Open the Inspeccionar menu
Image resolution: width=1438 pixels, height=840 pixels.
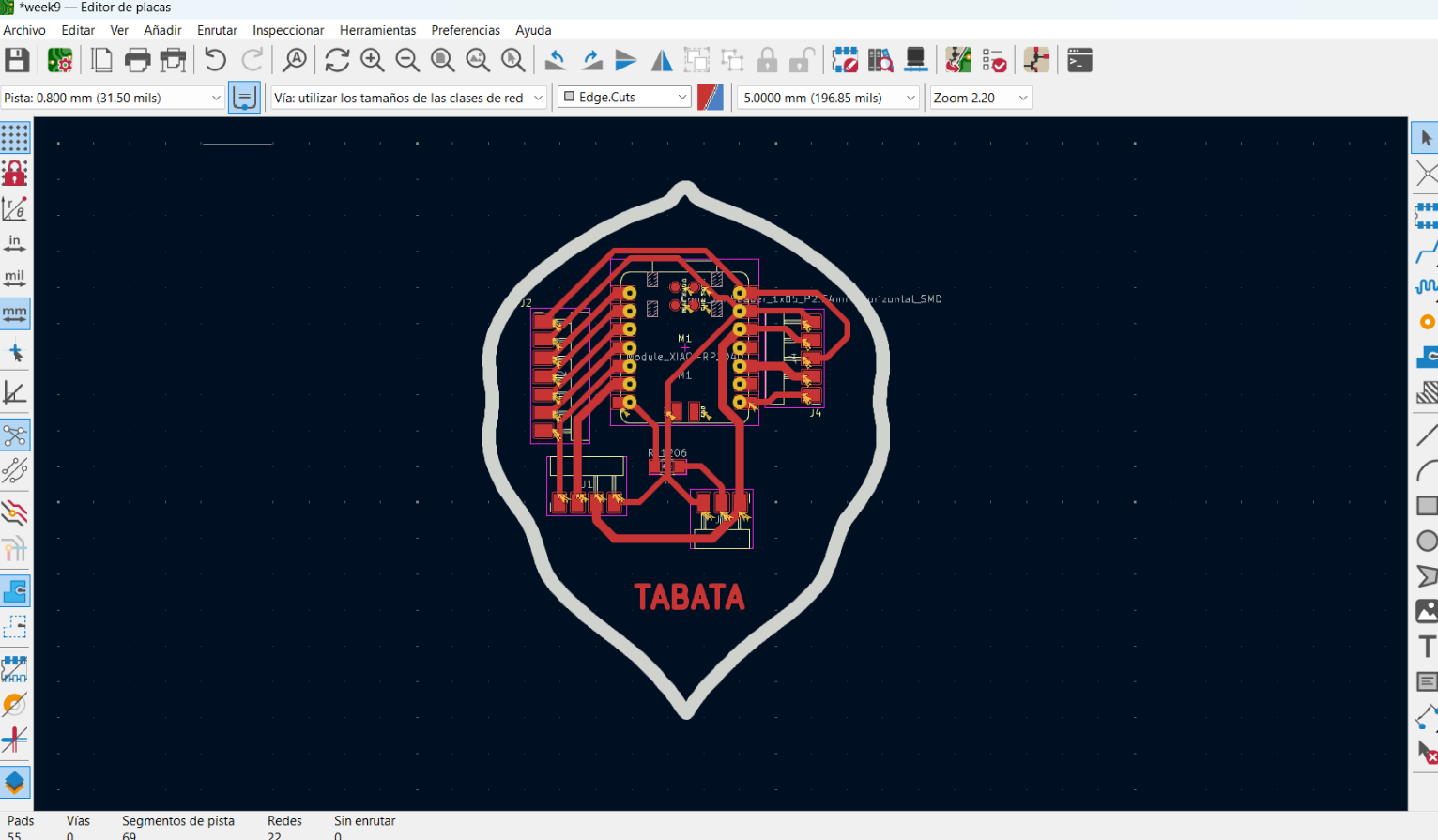288,30
